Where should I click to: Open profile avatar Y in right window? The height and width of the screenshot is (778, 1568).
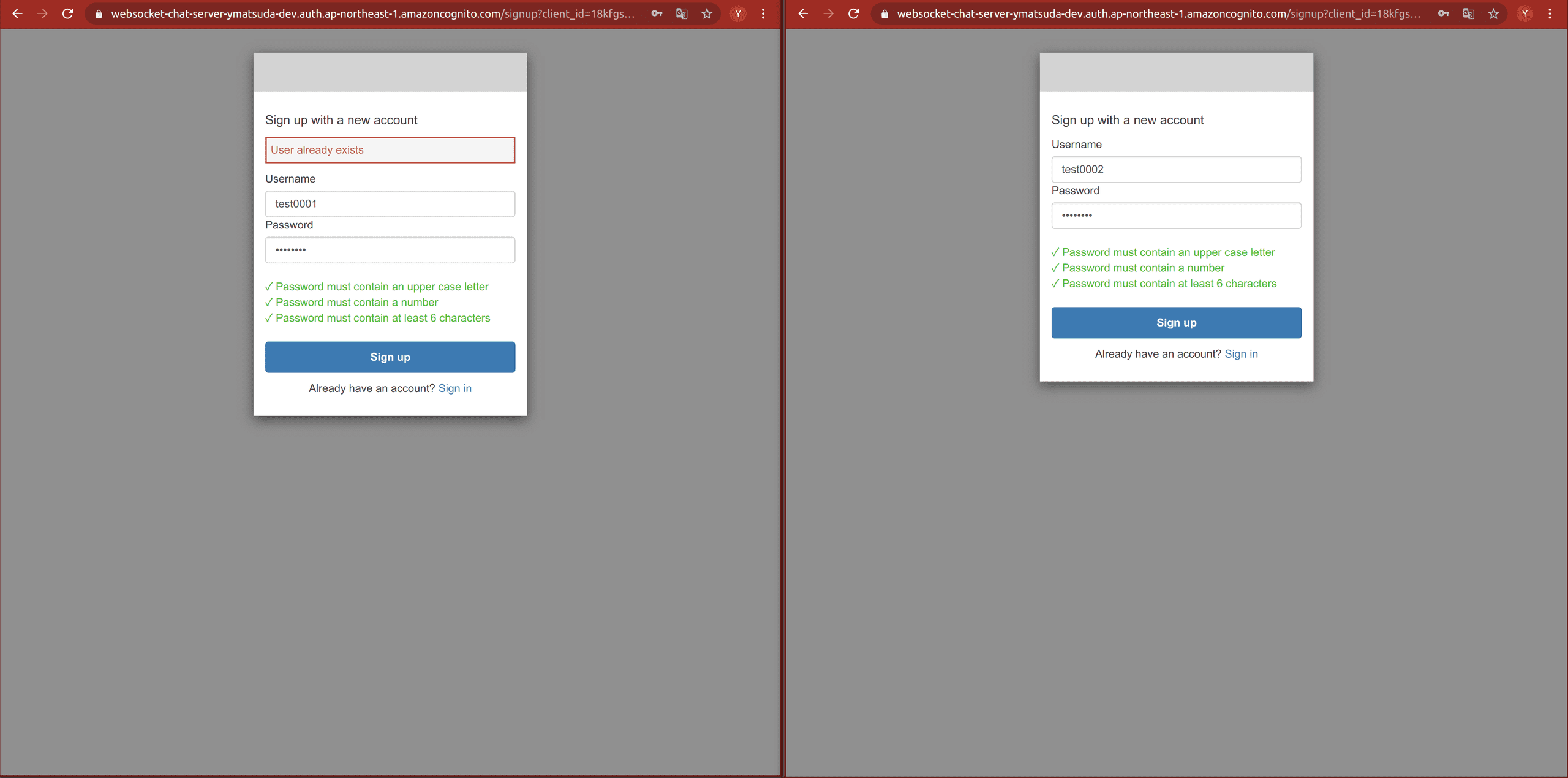(x=1525, y=13)
